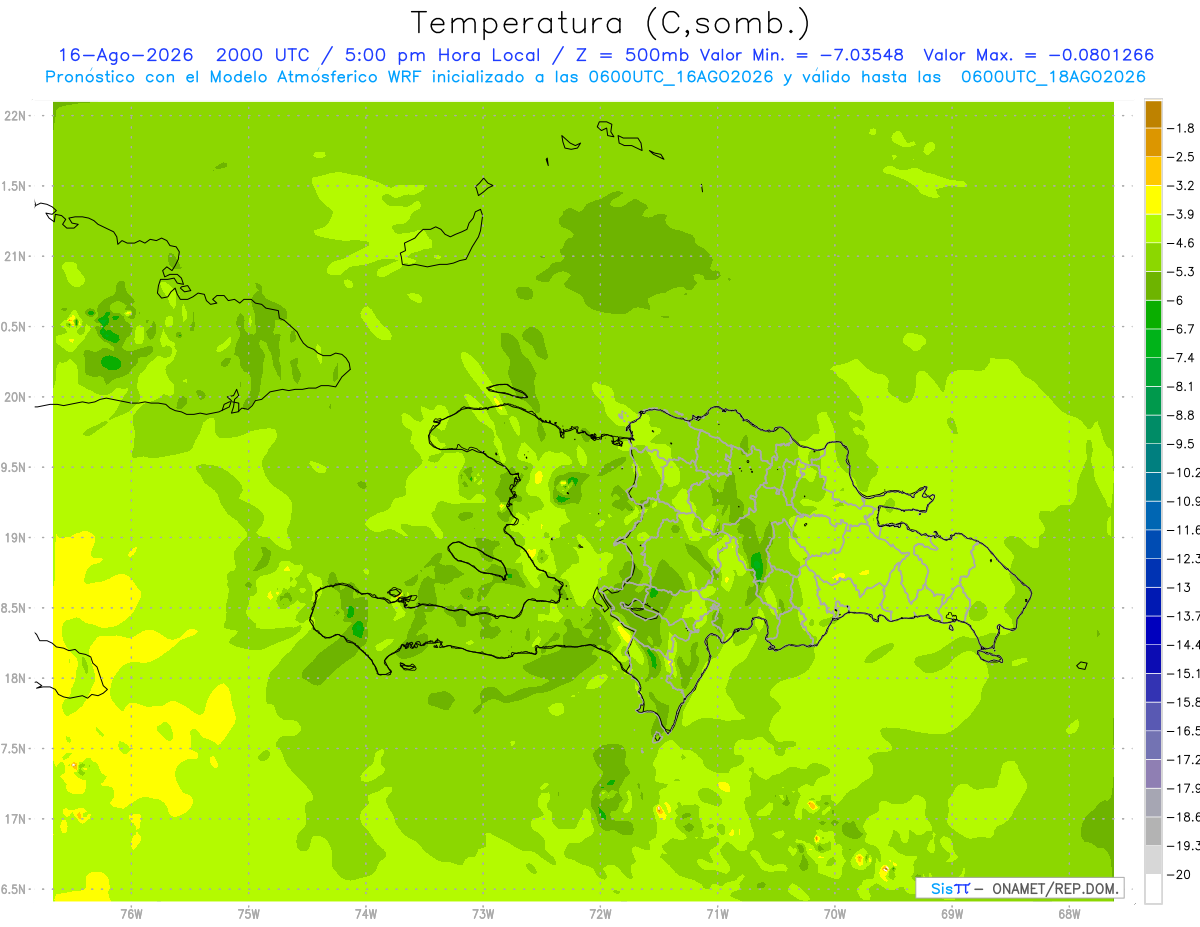
Task: Select the "75W" longitude label
Action: point(249,913)
